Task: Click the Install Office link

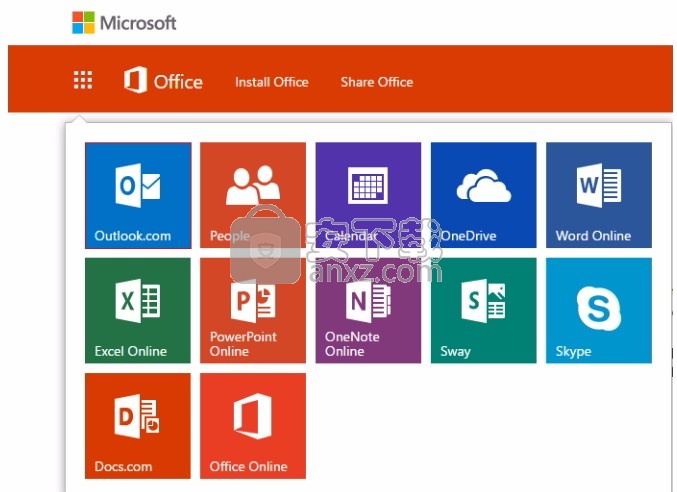Action: [272, 82]
